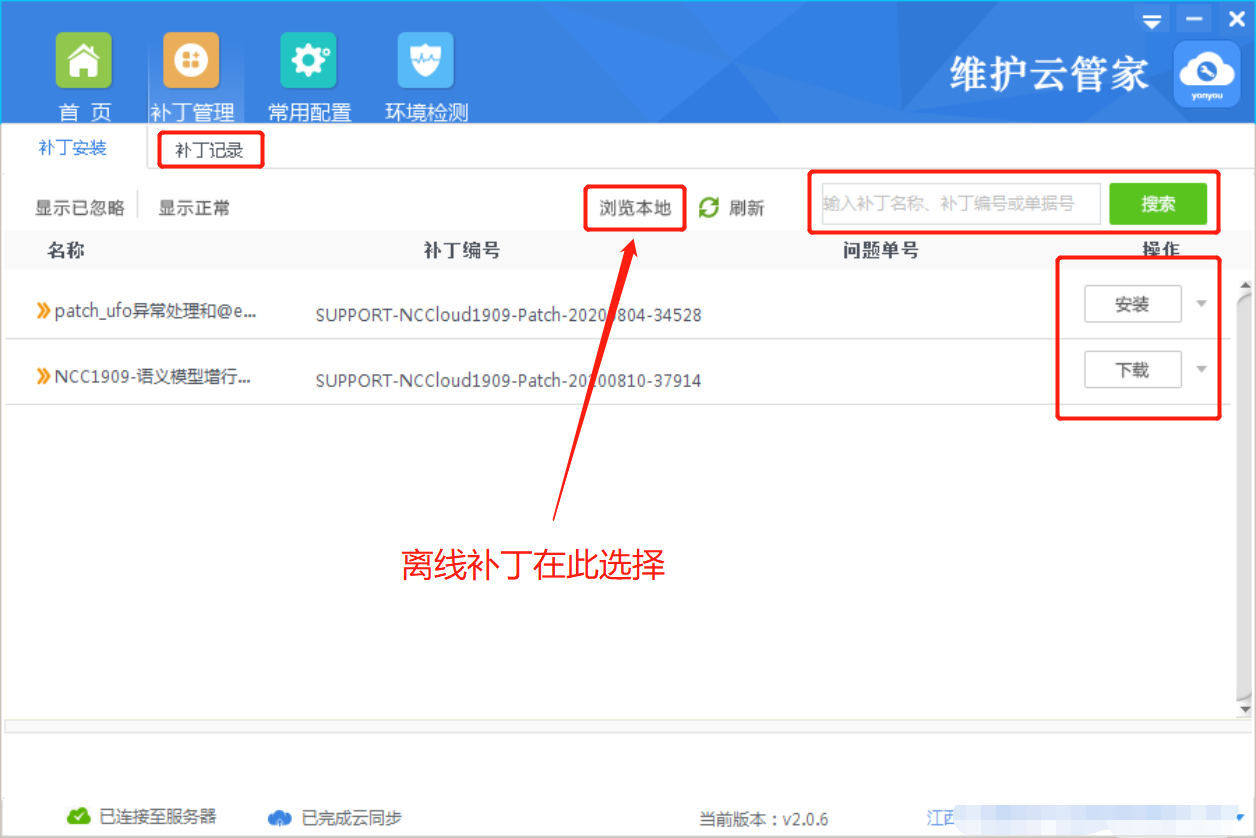Click the vertical scrollbar of patch list

pyautogui.click(x=1243, y=490)
